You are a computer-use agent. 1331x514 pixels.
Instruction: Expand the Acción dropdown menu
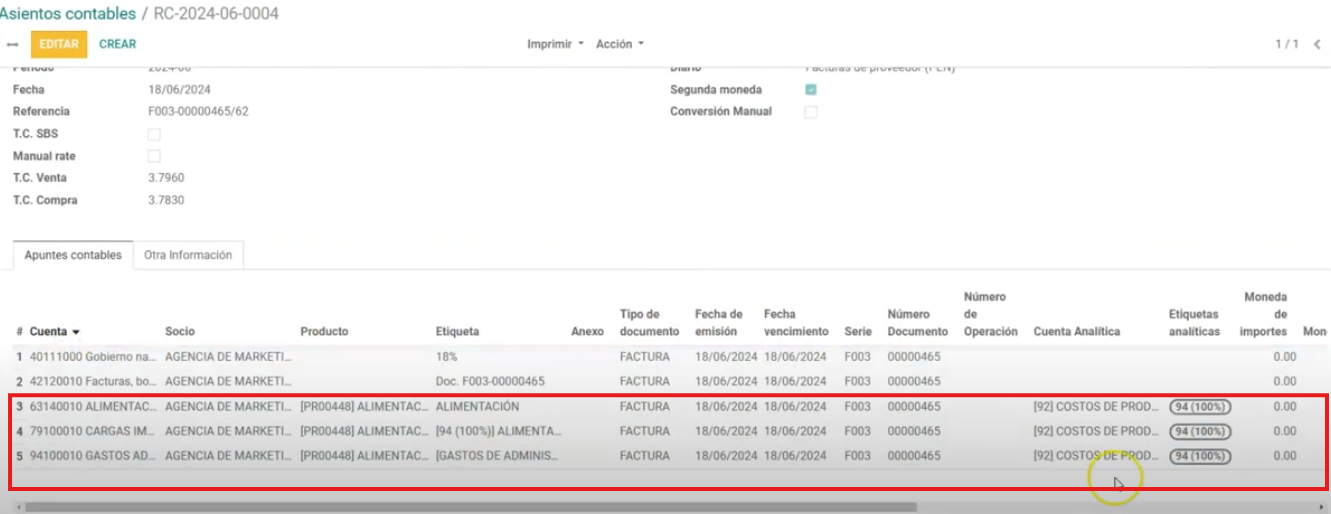(x=619, y=44)
